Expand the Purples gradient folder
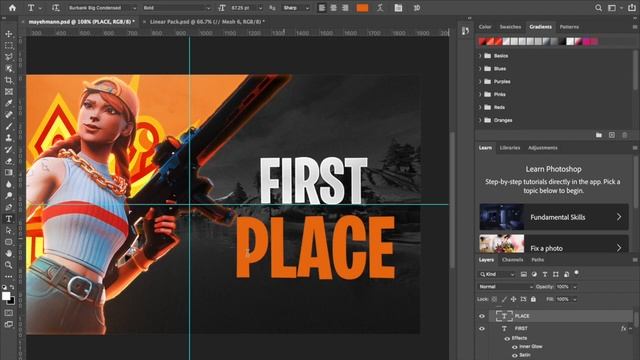 click(480, 82)
